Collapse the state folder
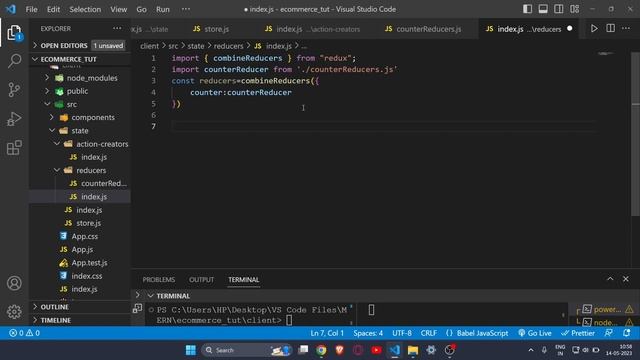This screenshot has height=360, width=640. [x=80, y=131]
